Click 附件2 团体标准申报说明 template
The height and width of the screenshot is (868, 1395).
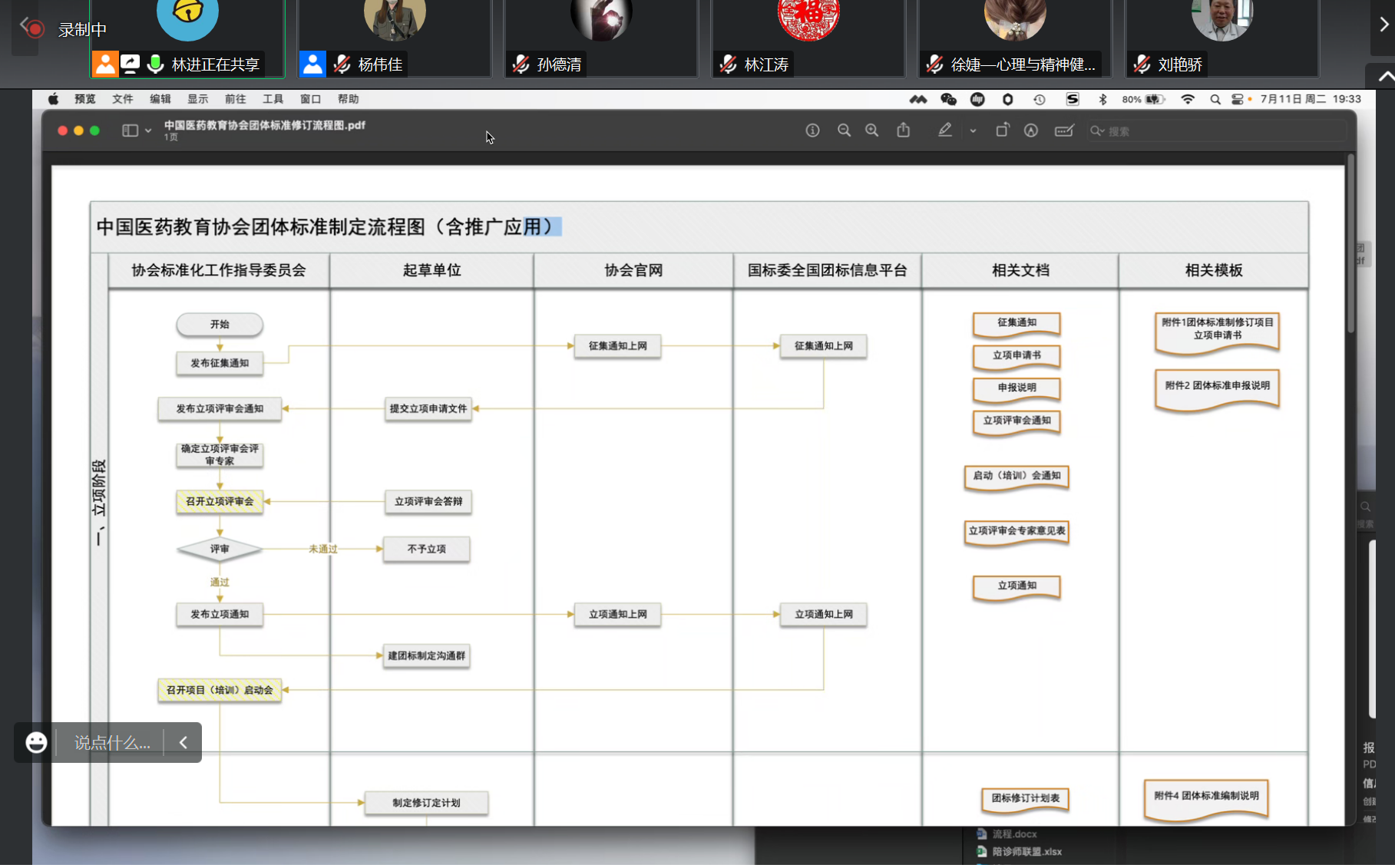point(1218,390)
